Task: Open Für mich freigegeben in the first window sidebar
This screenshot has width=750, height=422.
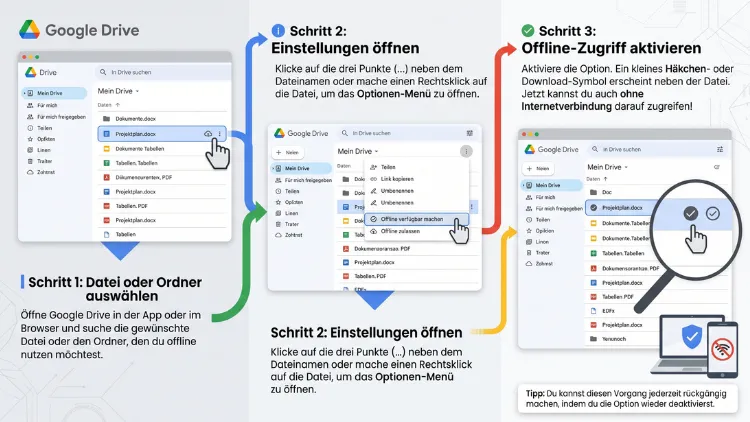Action: pyautogui.click(x=56, y=117)
